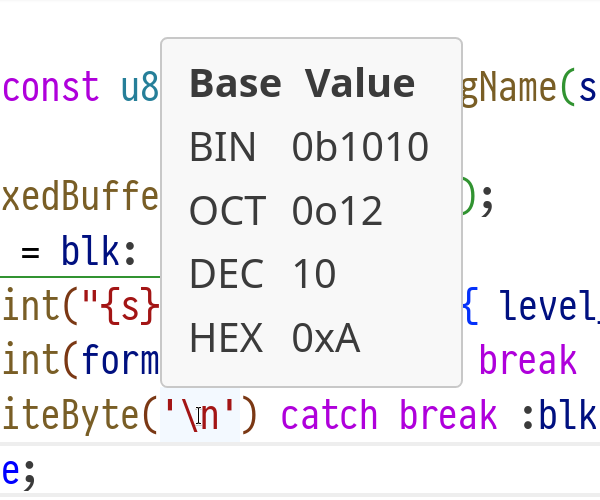Click the 'BIN' row label
The width and height of the screenshot is (600, 500).
[223, 148]
